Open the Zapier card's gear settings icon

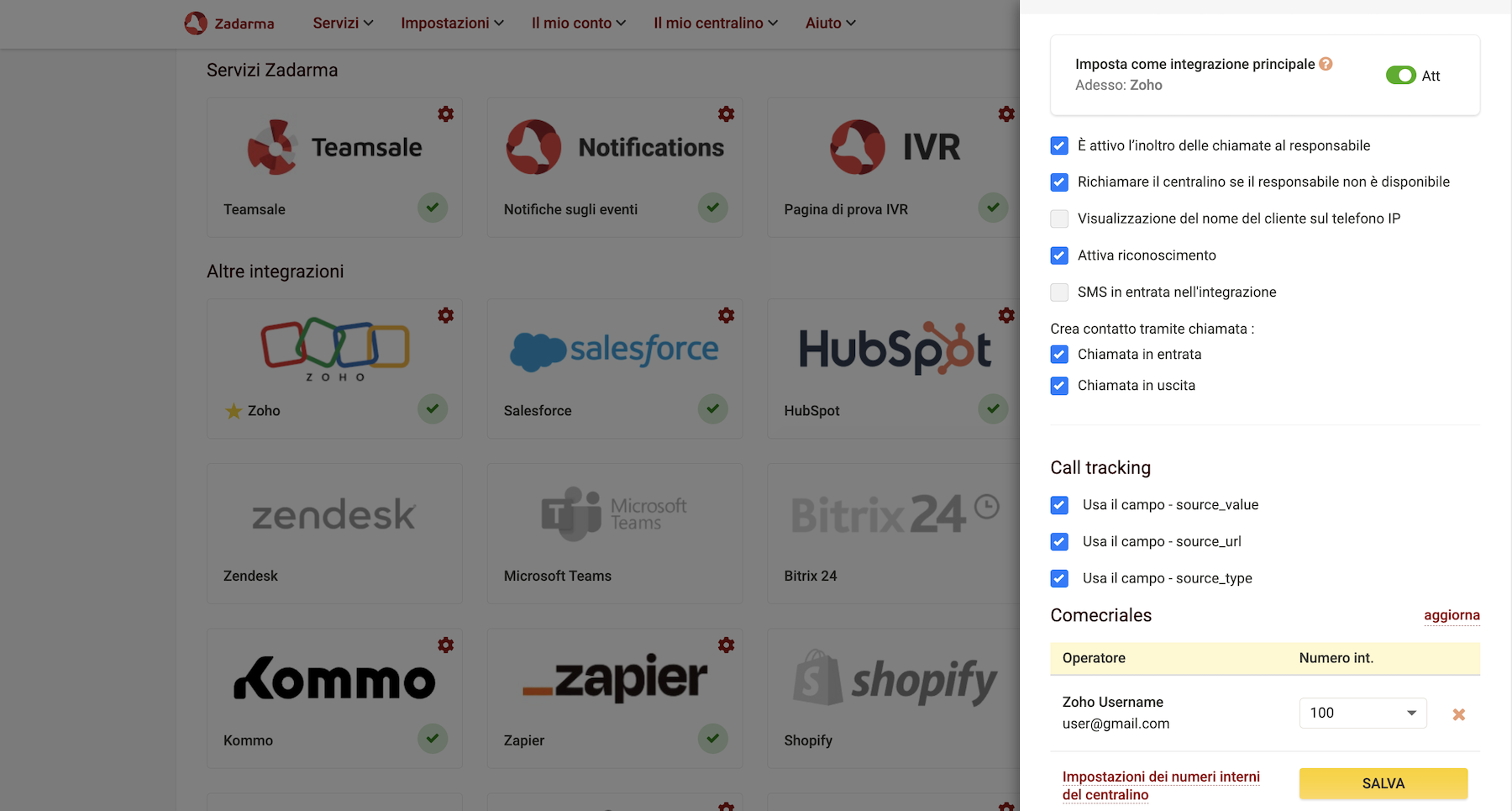click(x=727, y=645)
